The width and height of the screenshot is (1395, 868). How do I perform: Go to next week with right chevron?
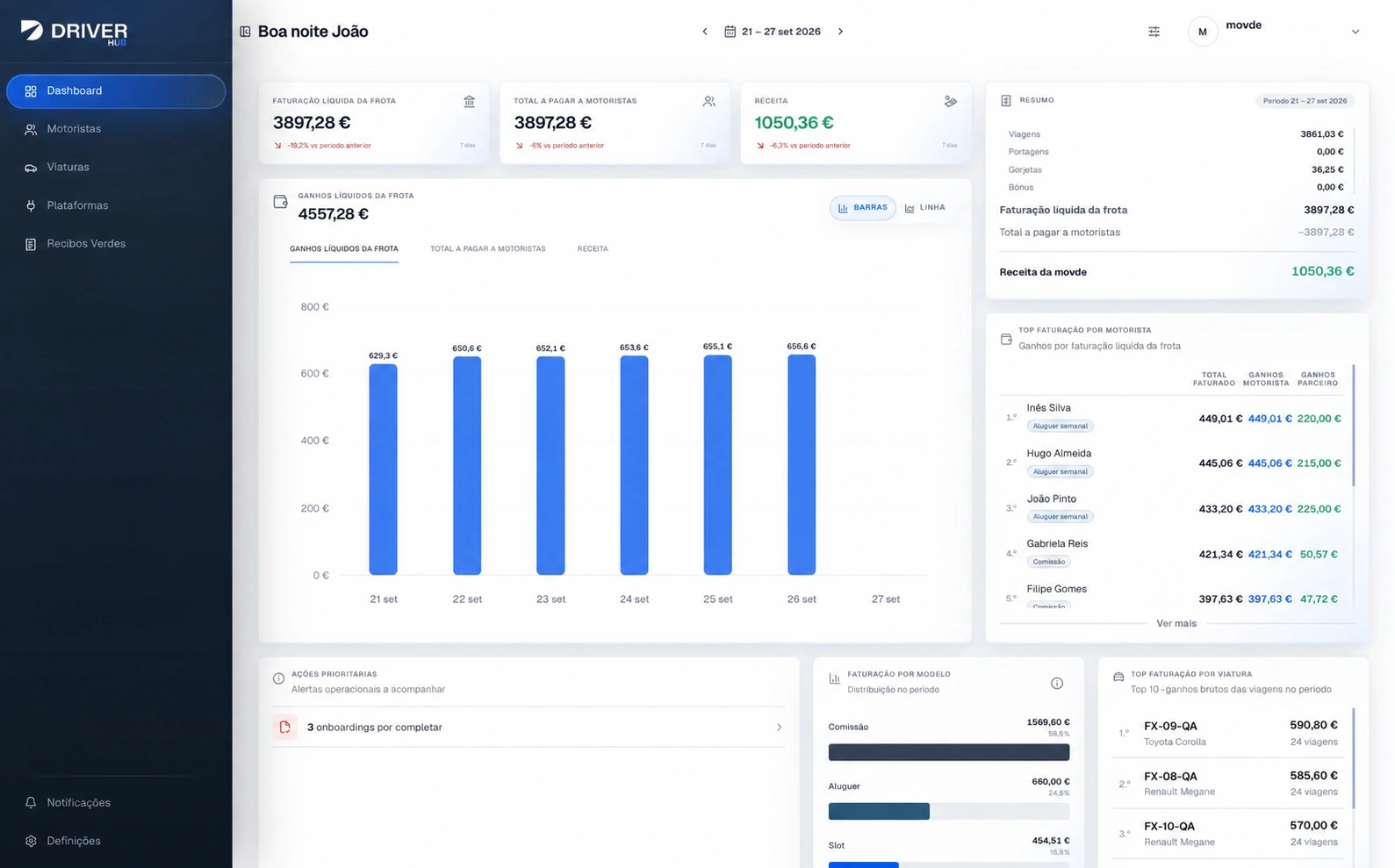point(840,32)
